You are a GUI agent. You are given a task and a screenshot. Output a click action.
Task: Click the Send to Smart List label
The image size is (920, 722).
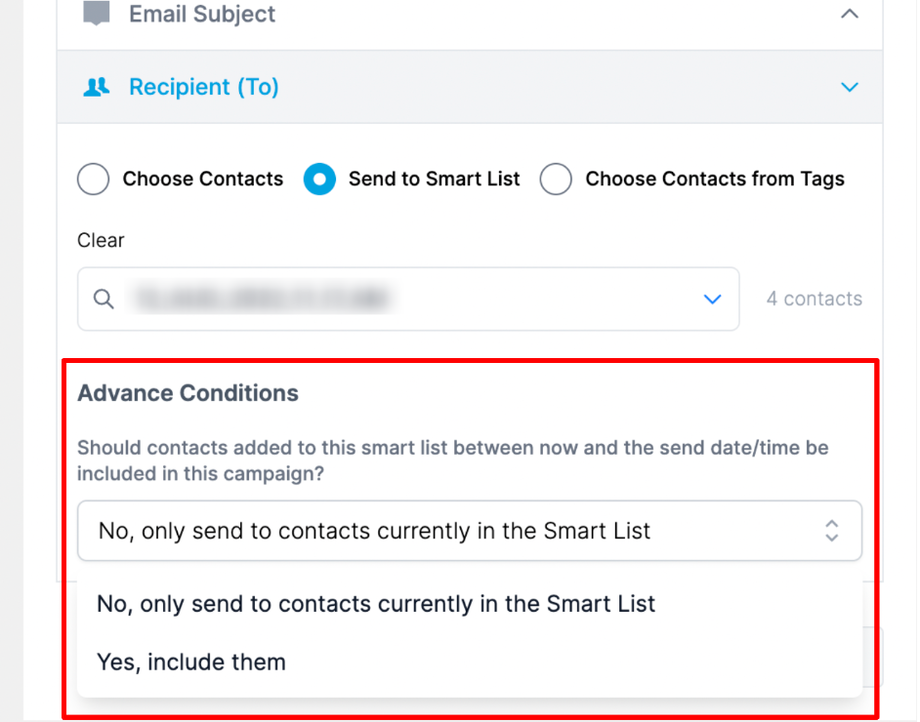point(434,180)
